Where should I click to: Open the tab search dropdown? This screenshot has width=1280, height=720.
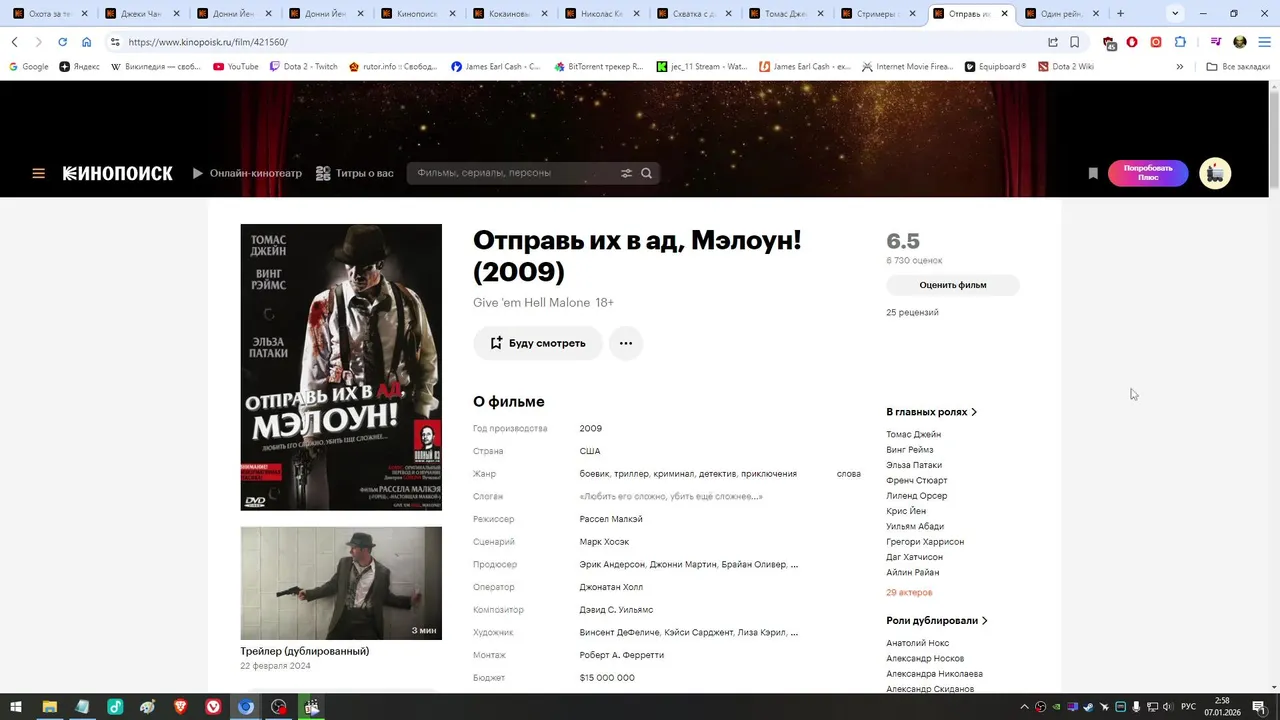coord(1175,14)
